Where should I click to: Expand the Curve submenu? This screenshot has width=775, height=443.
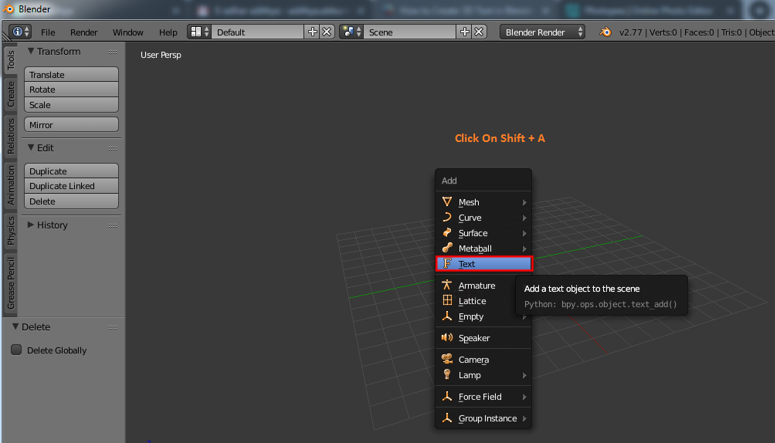click(x=524, y=218)
